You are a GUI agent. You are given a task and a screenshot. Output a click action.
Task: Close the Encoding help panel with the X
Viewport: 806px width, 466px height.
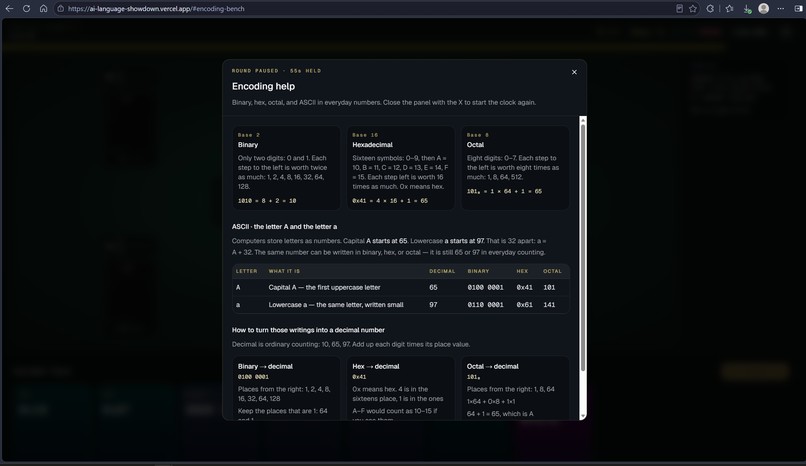(x=574, y=72)
